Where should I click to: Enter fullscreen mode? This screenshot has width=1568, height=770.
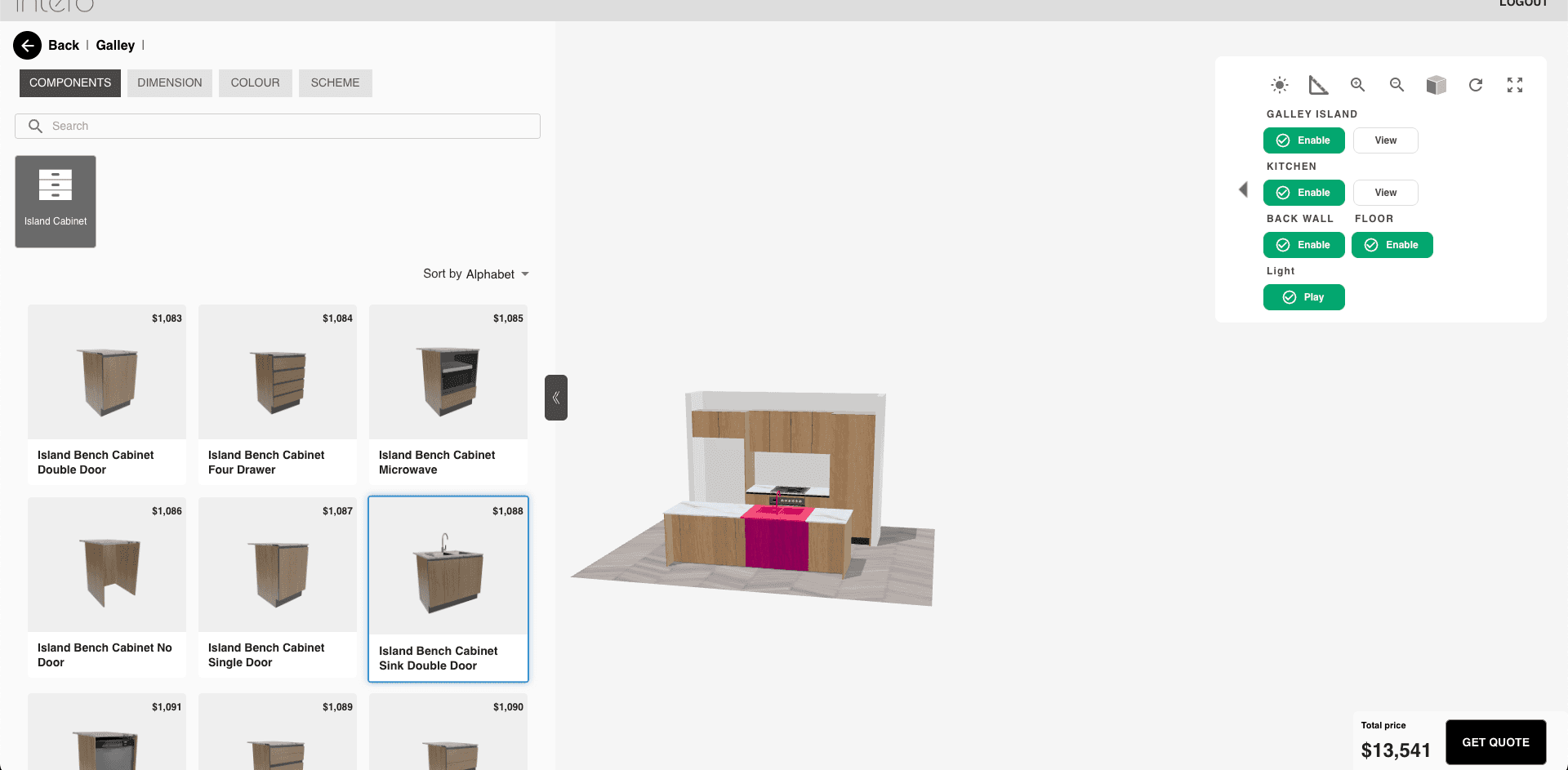1514,85
